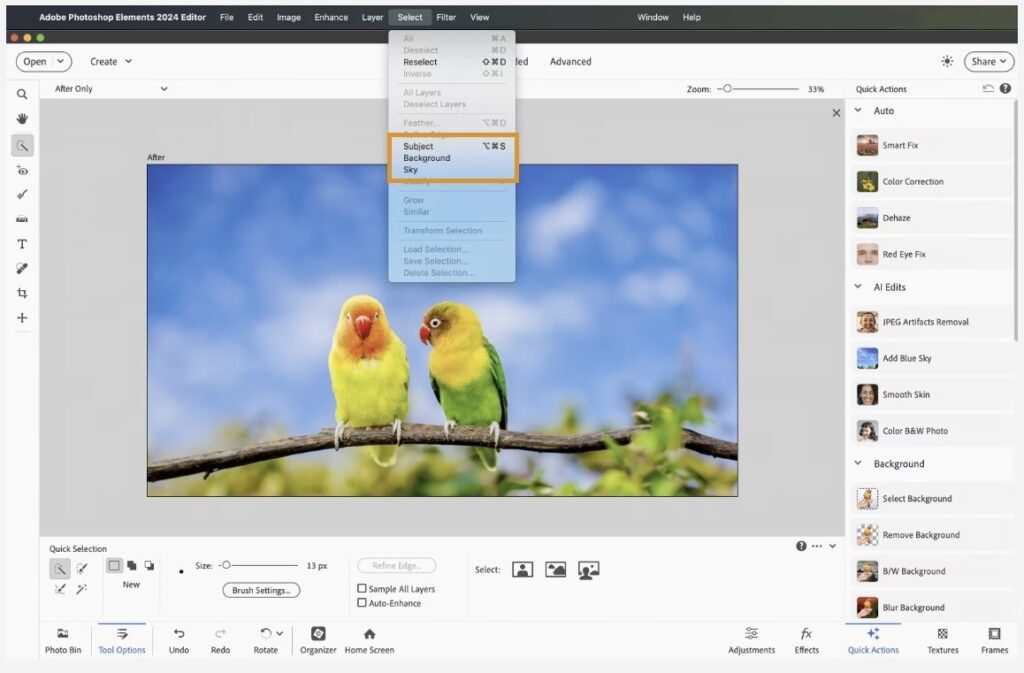Switch quick selection to New mode

(114, 566)
